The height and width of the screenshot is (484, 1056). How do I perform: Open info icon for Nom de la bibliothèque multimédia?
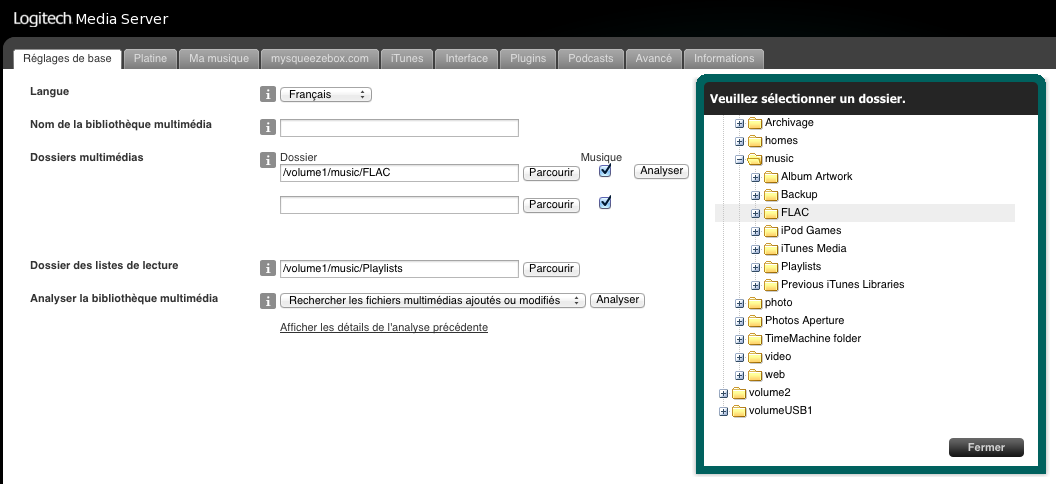[267, 127]
